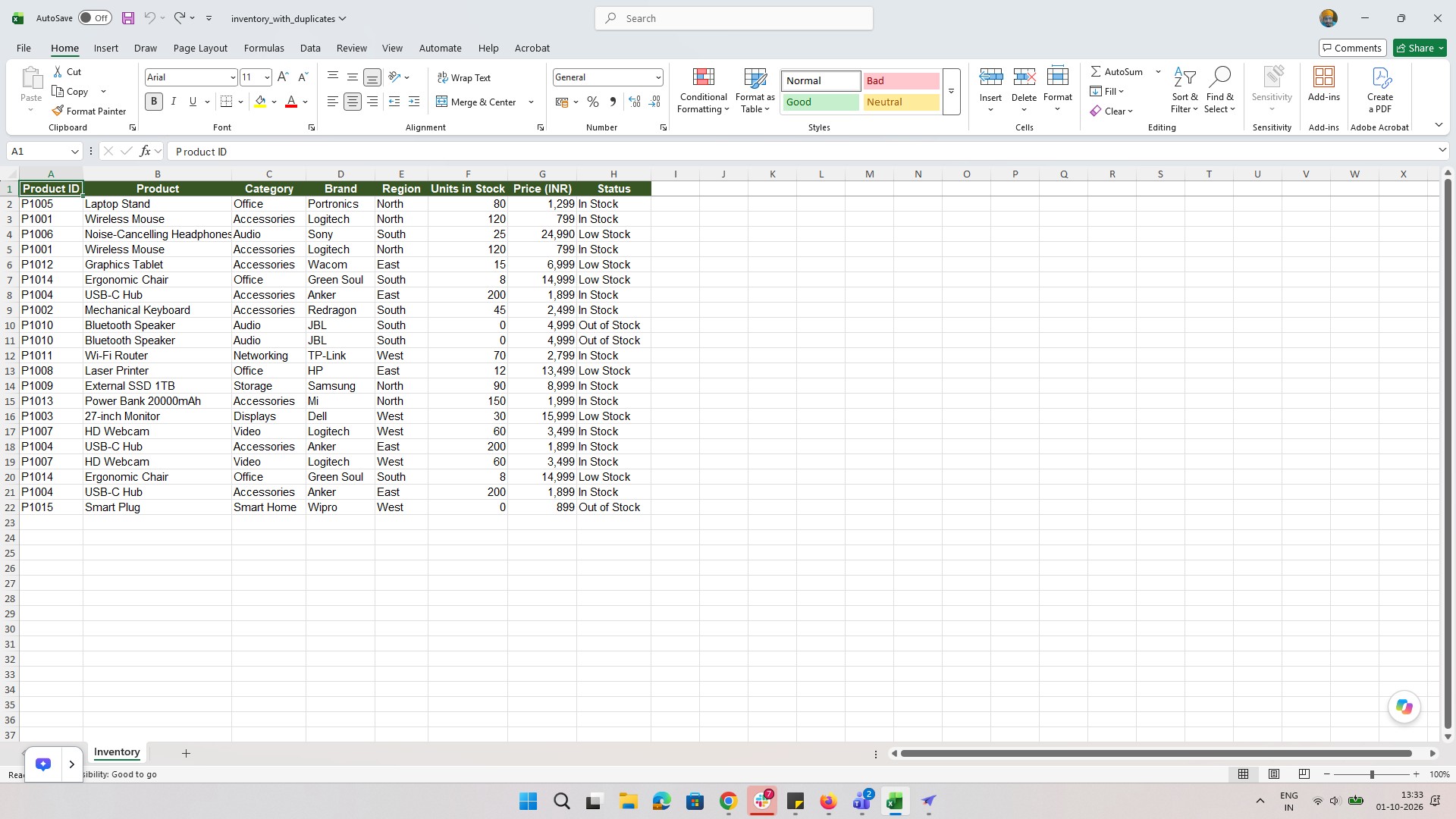Open the Data ribbon tab
This screenshot has height=819, width=1456.
point(310,48)
